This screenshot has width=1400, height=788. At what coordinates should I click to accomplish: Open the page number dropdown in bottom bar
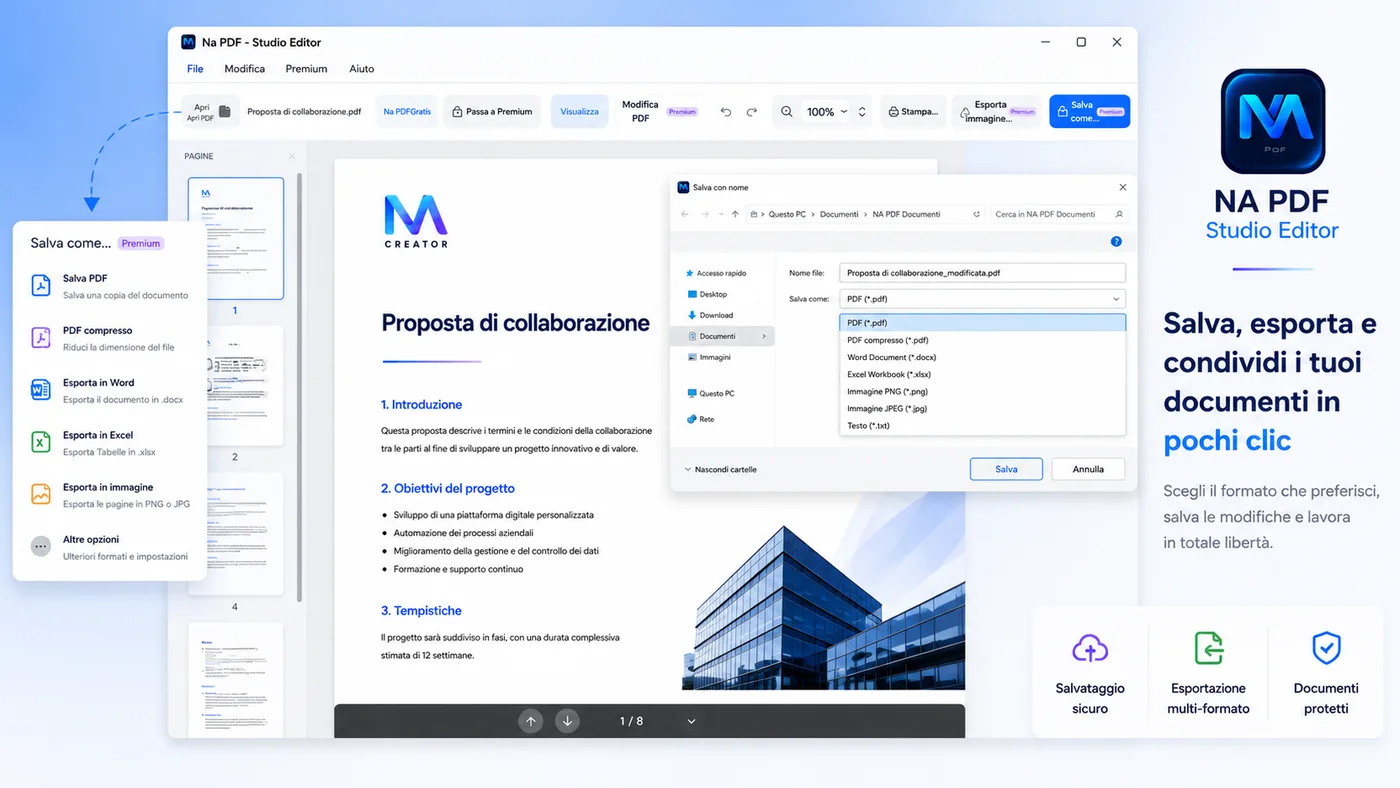[x=691, y=721]
